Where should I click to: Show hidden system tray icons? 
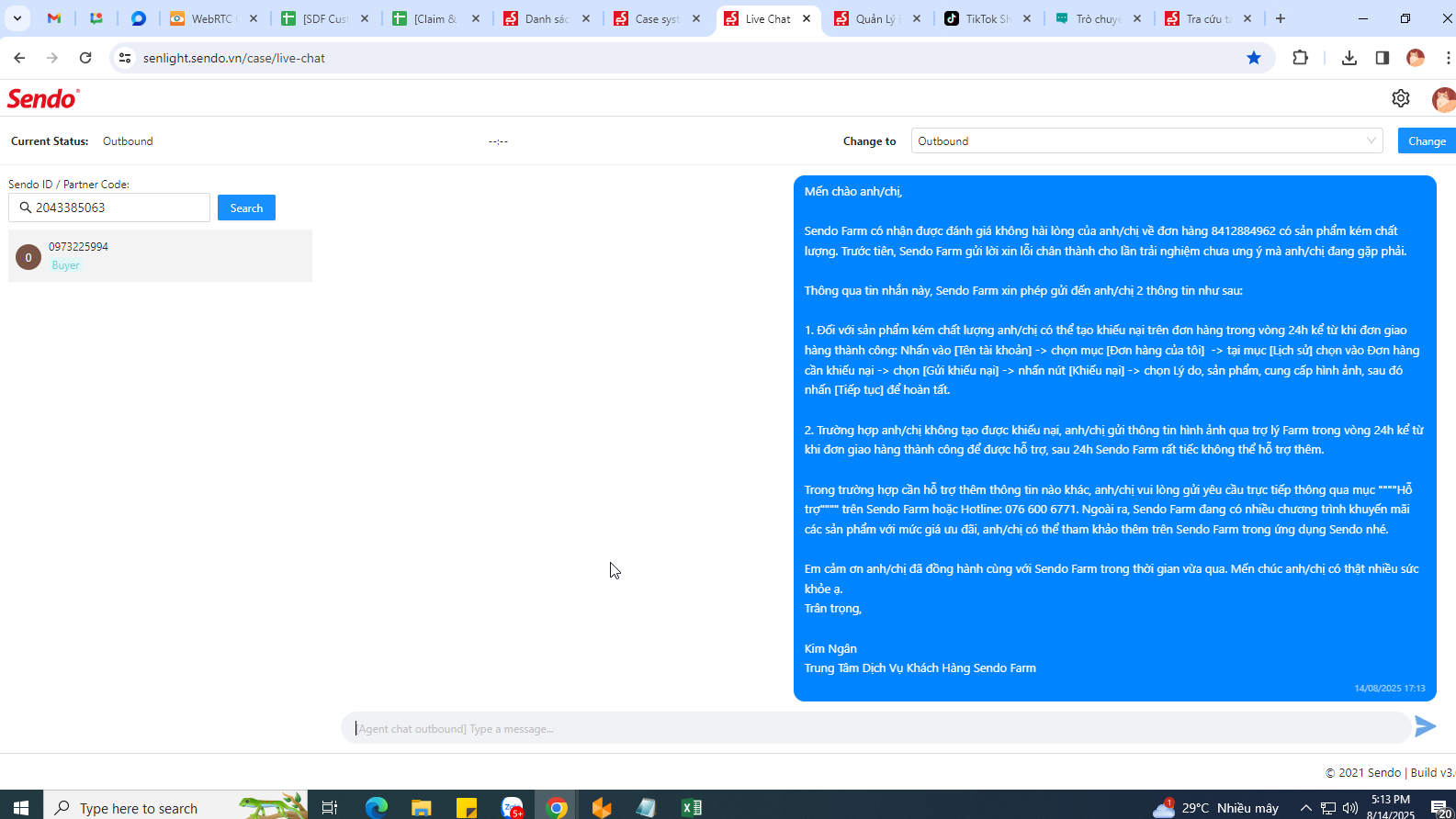1305,808
